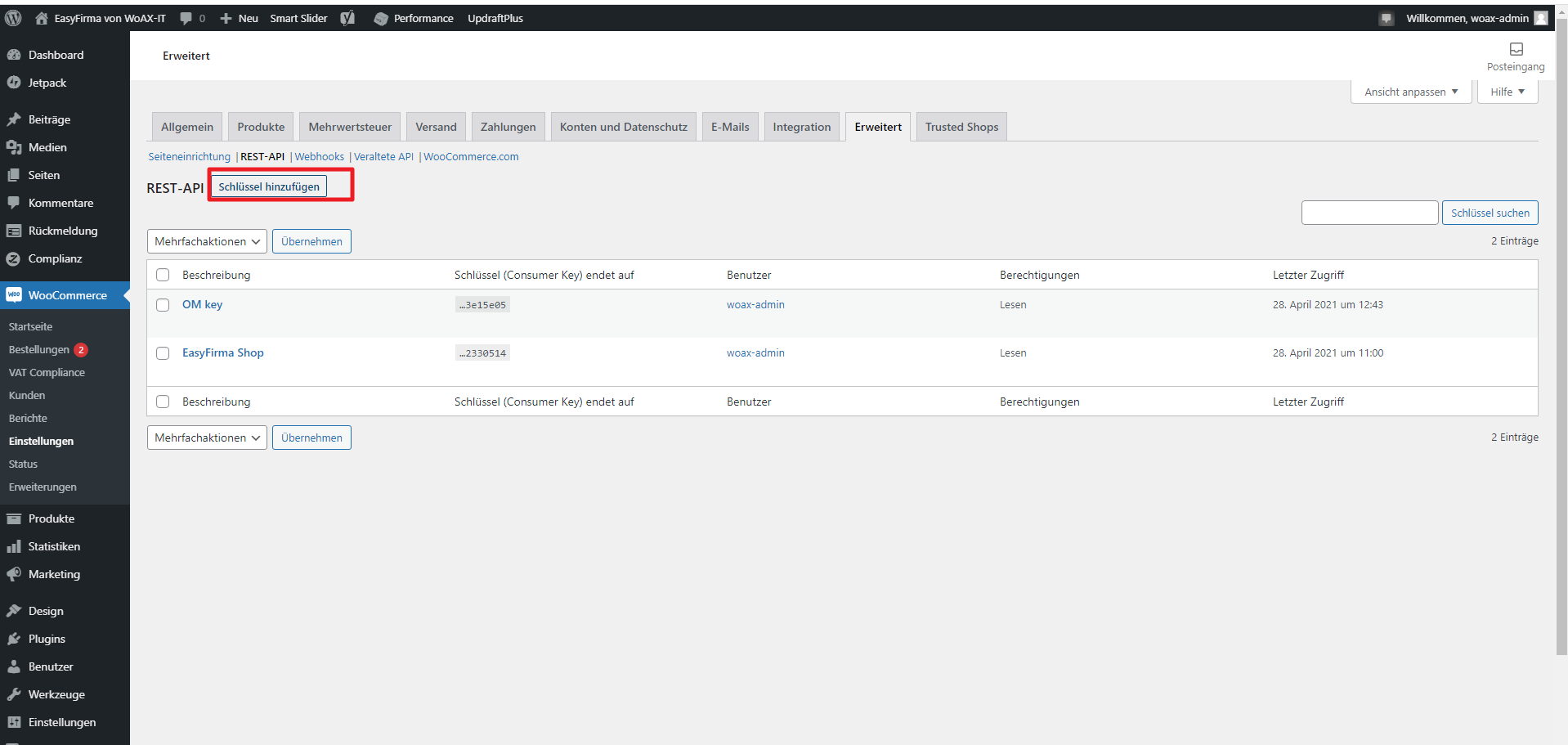
Task: Open Statistiken chart icon in sidebar
Action: (x=14, y=546)
